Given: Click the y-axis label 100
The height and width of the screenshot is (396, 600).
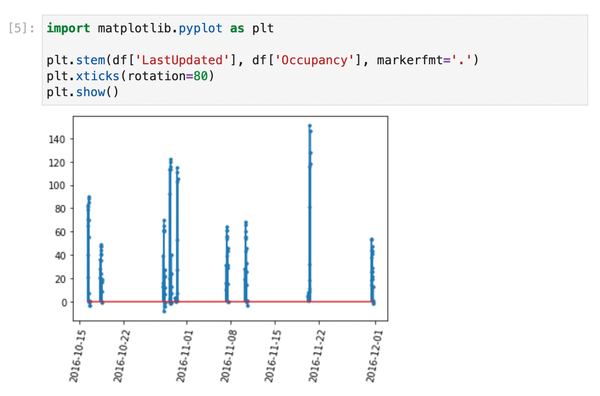Looking at the screenshot, I should pyautogui.click(x=57, y=186).
